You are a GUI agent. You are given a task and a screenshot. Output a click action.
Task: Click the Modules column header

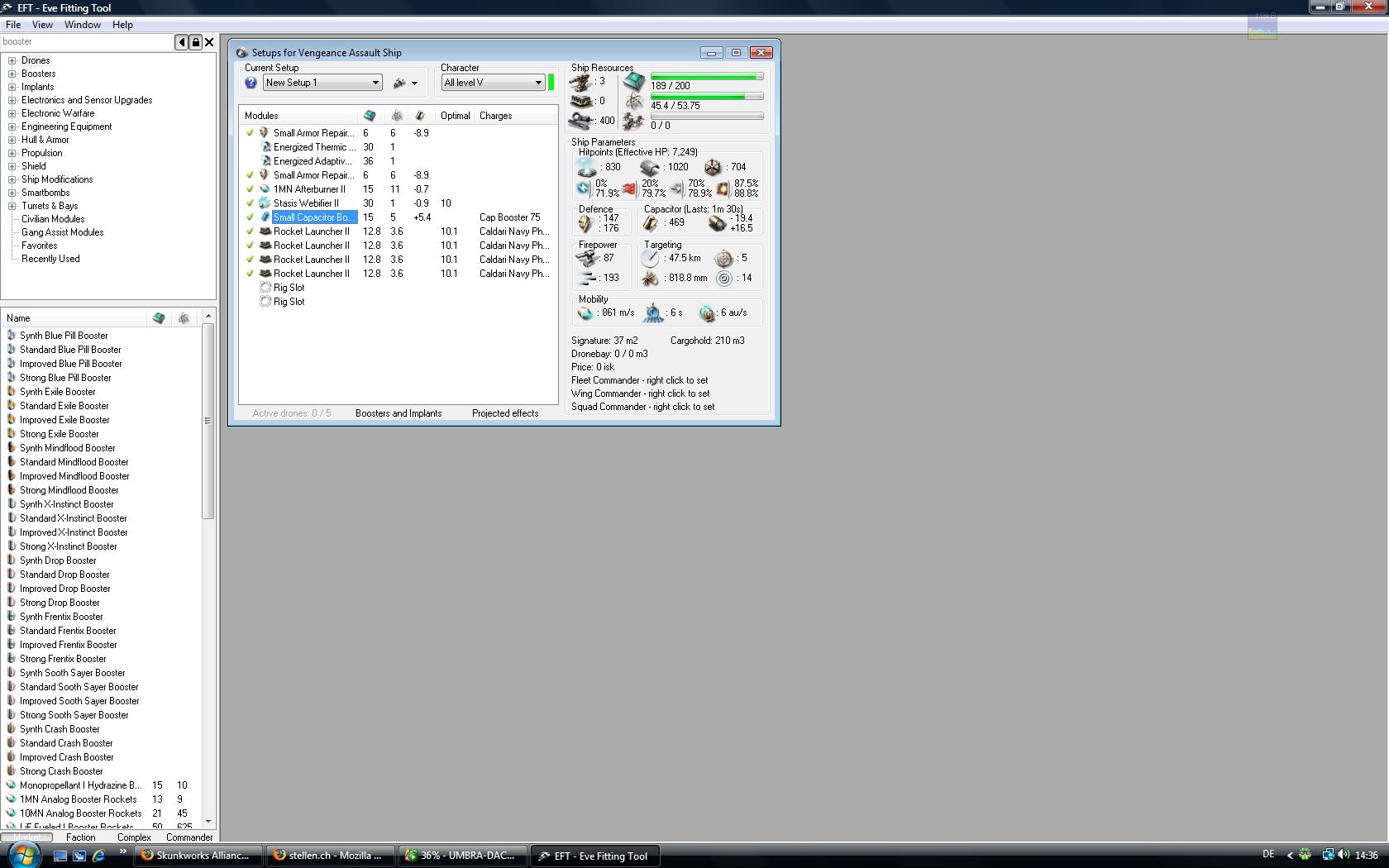pyautogui.click(x=298, y=116)
